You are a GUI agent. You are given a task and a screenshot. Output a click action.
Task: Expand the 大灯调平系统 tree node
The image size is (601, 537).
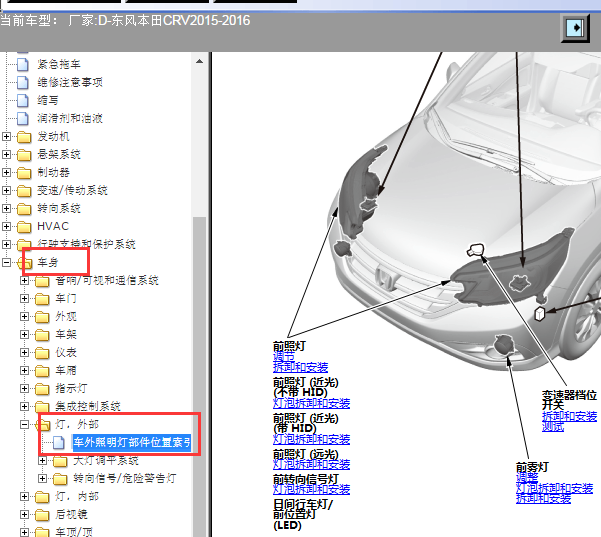click(x=43, y=461)
